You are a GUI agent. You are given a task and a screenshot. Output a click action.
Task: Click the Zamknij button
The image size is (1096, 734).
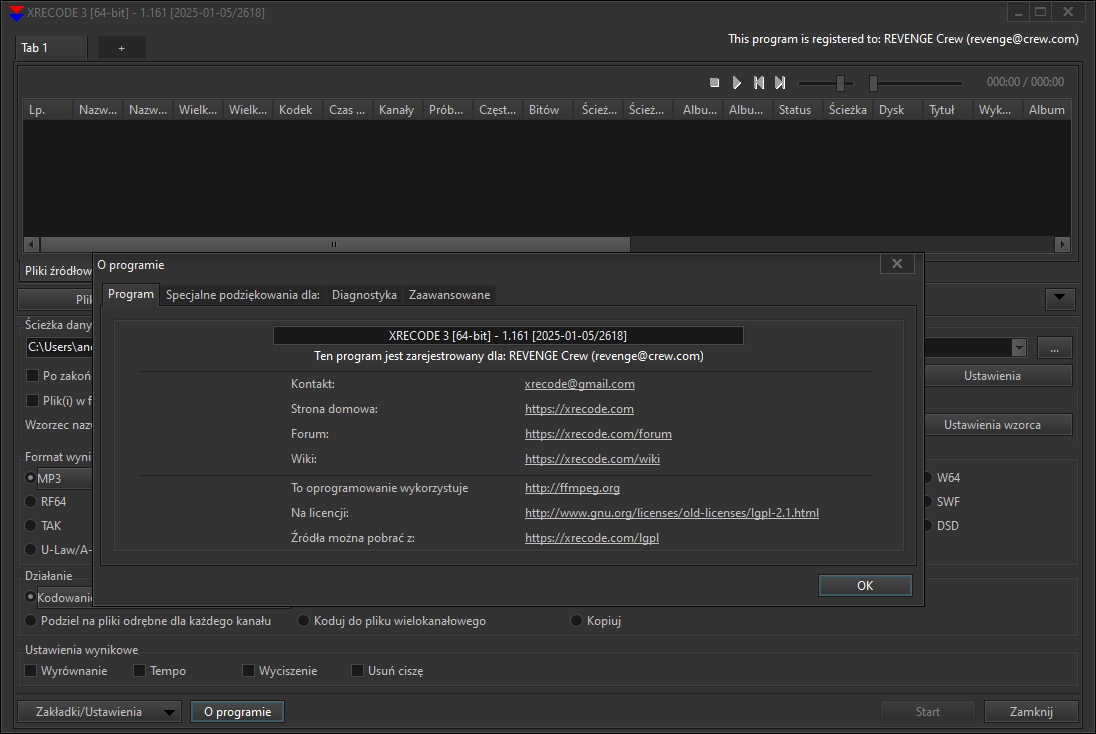pyautogui.click(x=1031, y=712)
